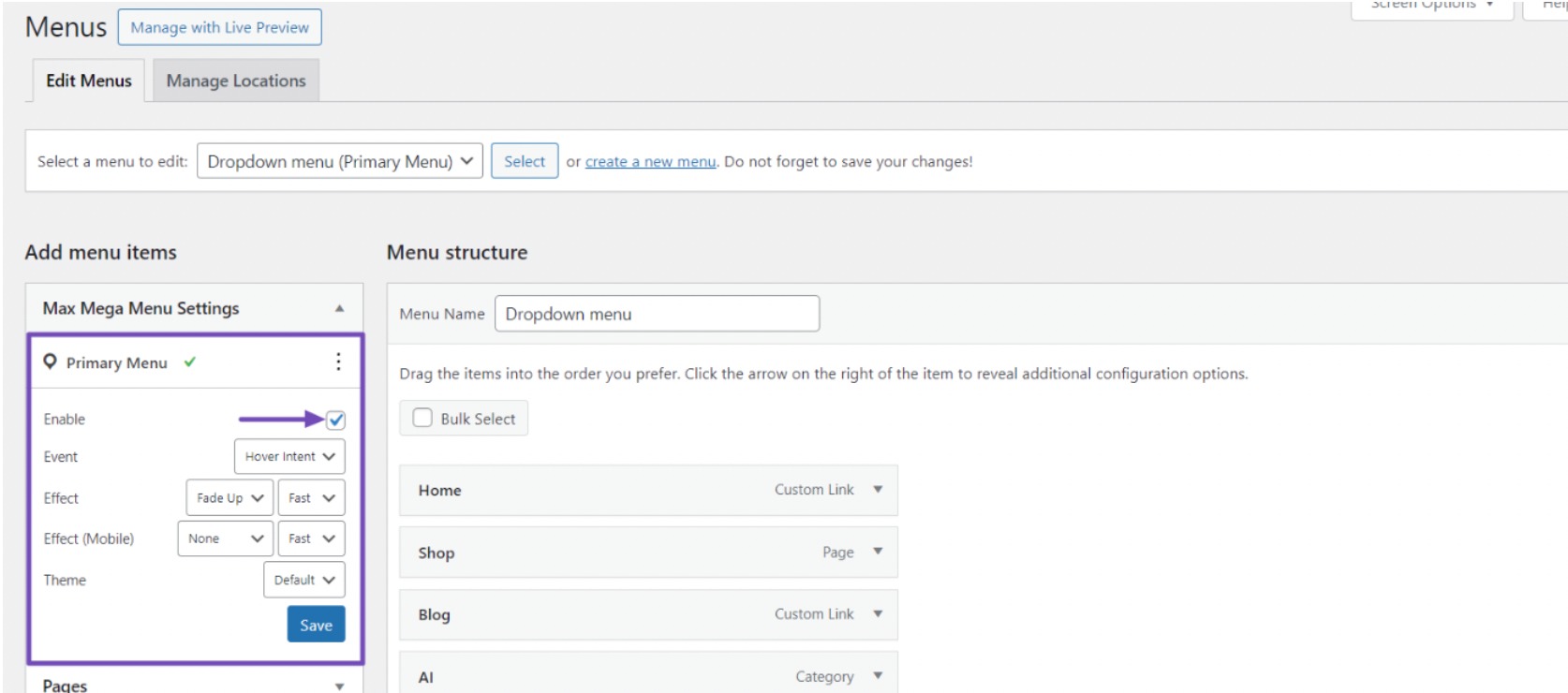Open the Effect (Mobile) dropdown showing None
The image size is (1568, 693).
[x=226, y=538]
